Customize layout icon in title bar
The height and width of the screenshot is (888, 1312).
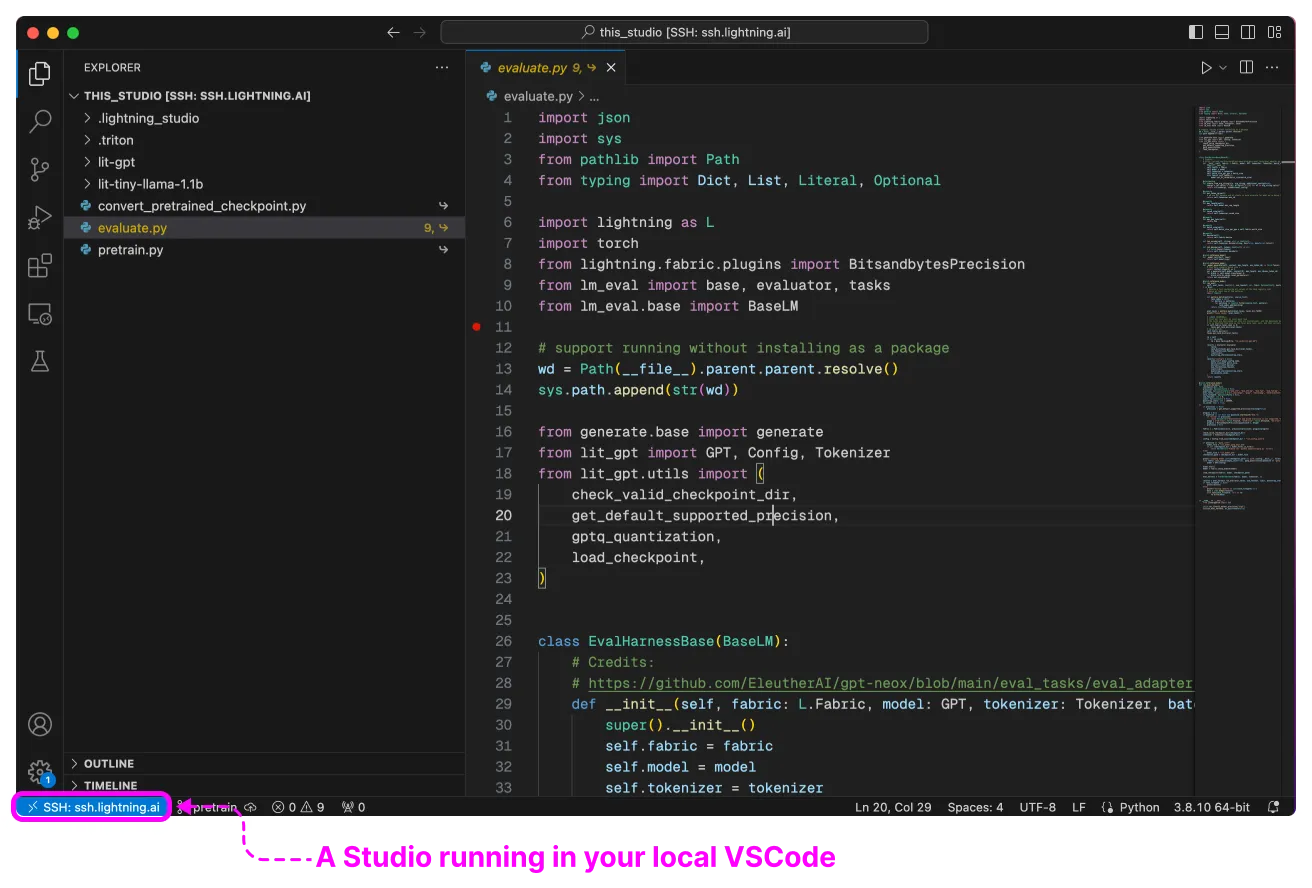1274,32
